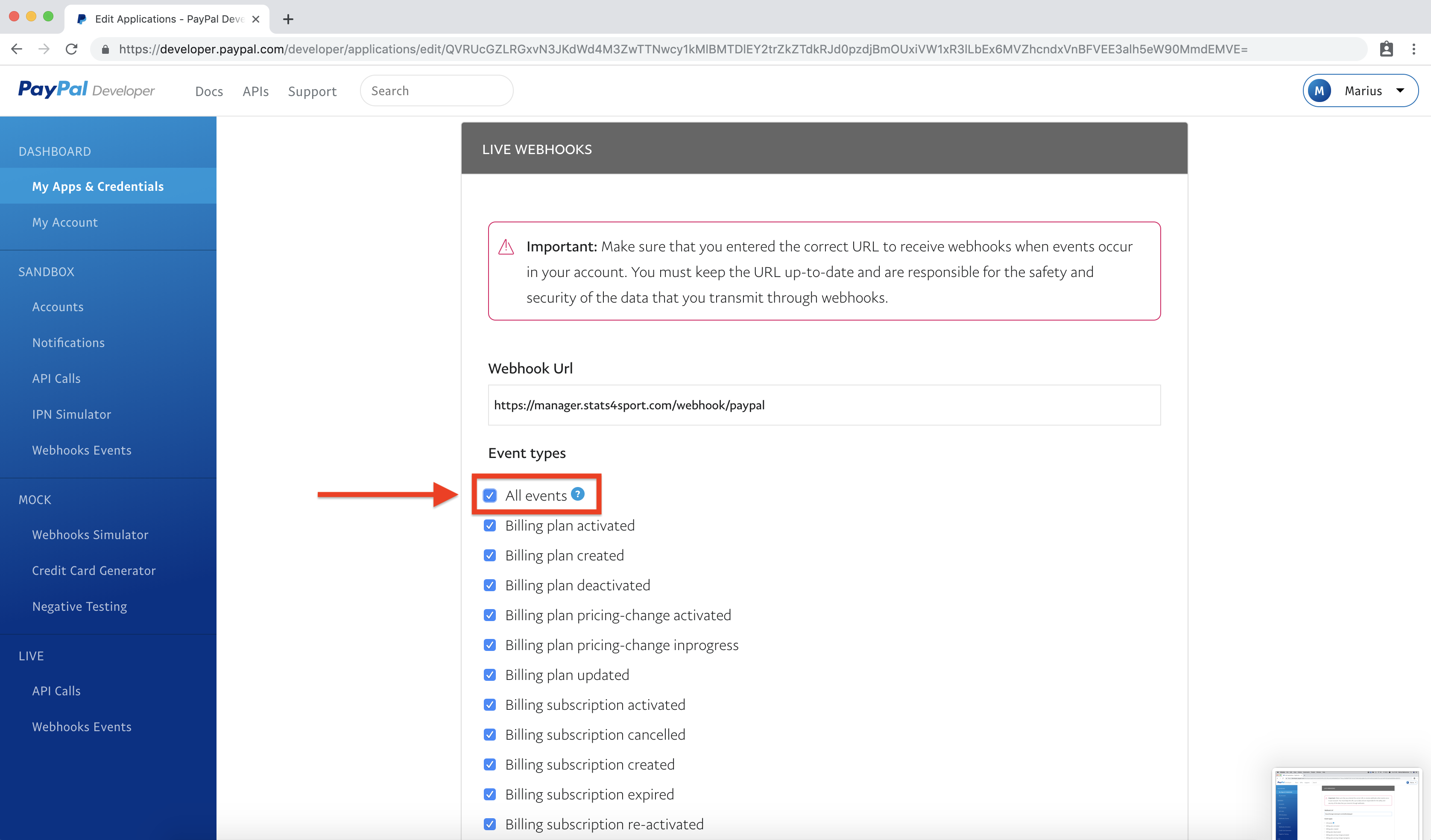This screenshot has width=1431, height=840.
Task: Uncheck Billing plan deactivated
Action: coord(490,585)
